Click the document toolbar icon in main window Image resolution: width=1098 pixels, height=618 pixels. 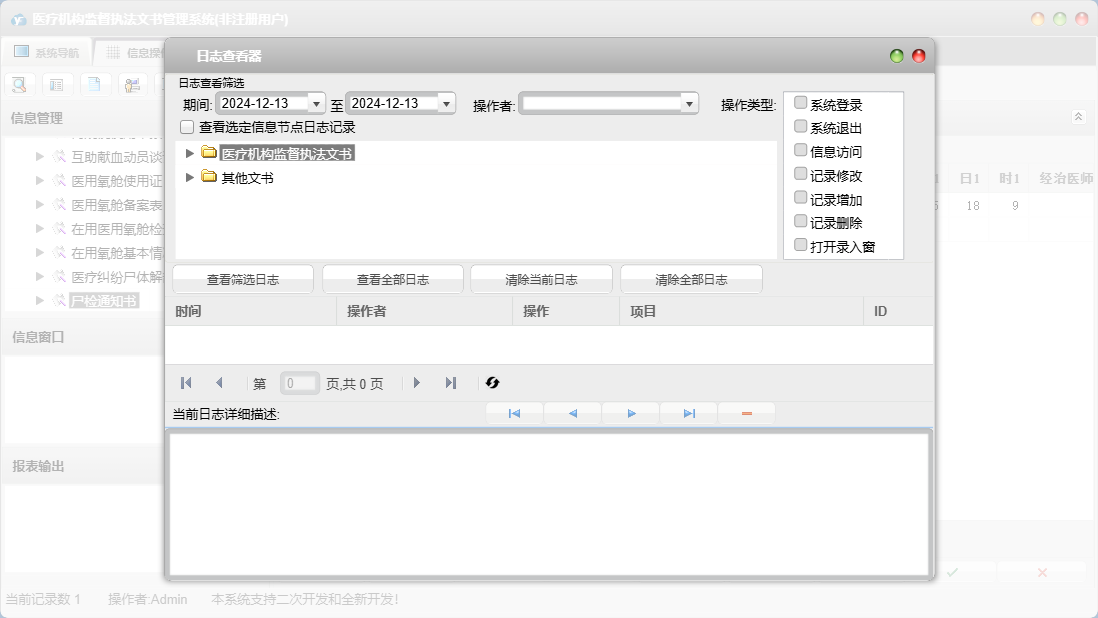pyautogui.click(x=95, y=85)
